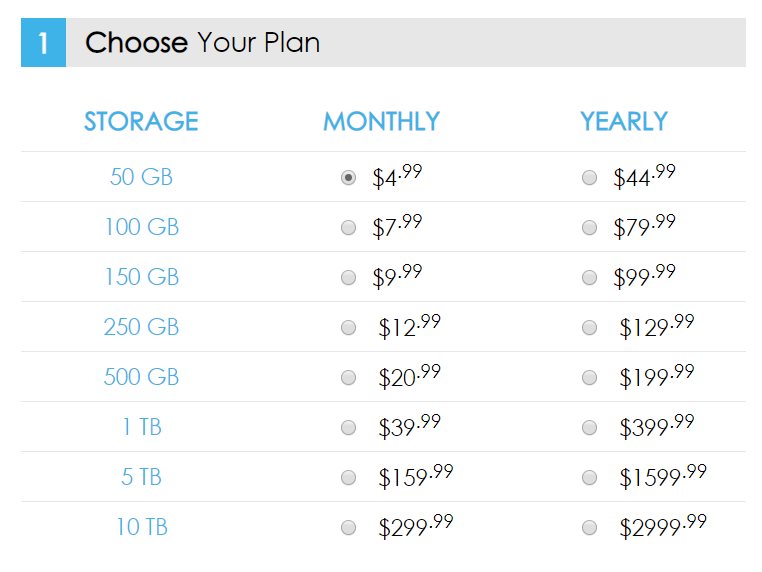This screenshot has height=572, width=762.
Task: Choose the 5 TB yearly $1599.99 plan
Action: 589,478
